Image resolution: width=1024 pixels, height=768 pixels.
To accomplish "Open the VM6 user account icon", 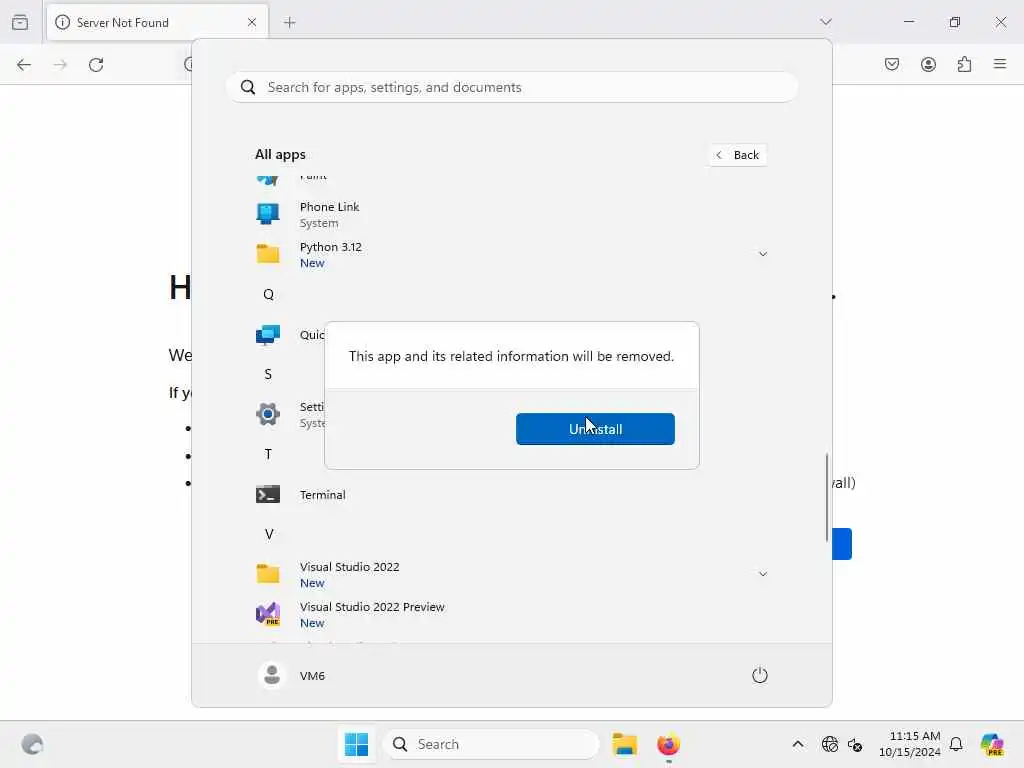I will pos(272,675).
